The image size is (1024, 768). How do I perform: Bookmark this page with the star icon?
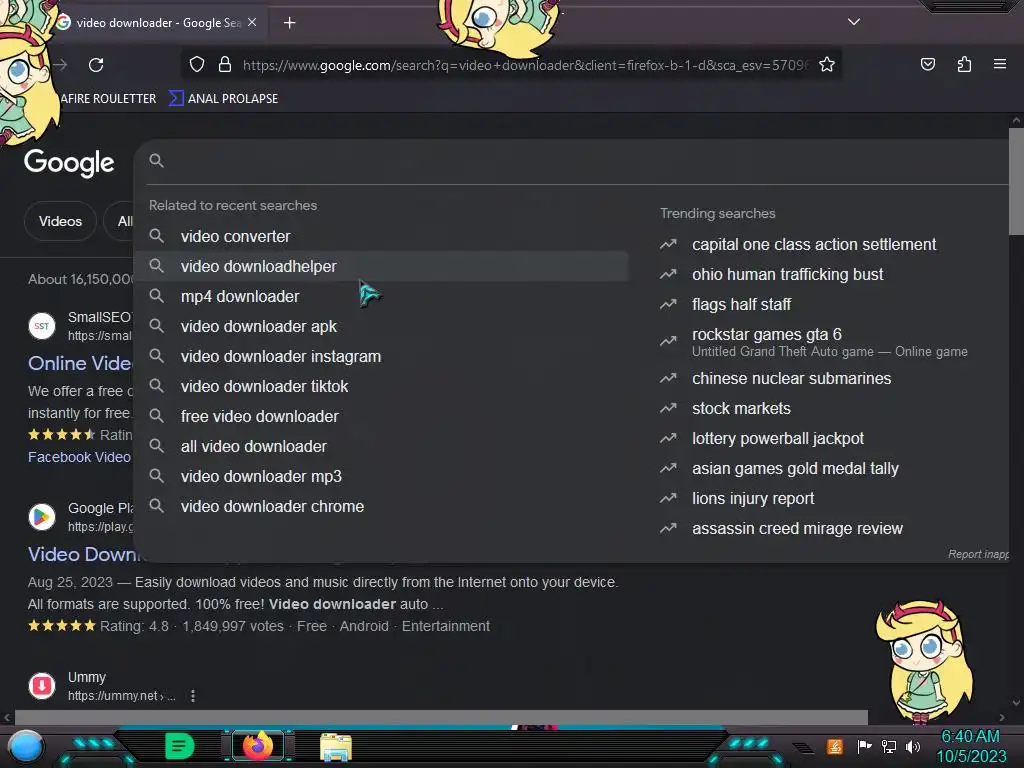point(827,65)
